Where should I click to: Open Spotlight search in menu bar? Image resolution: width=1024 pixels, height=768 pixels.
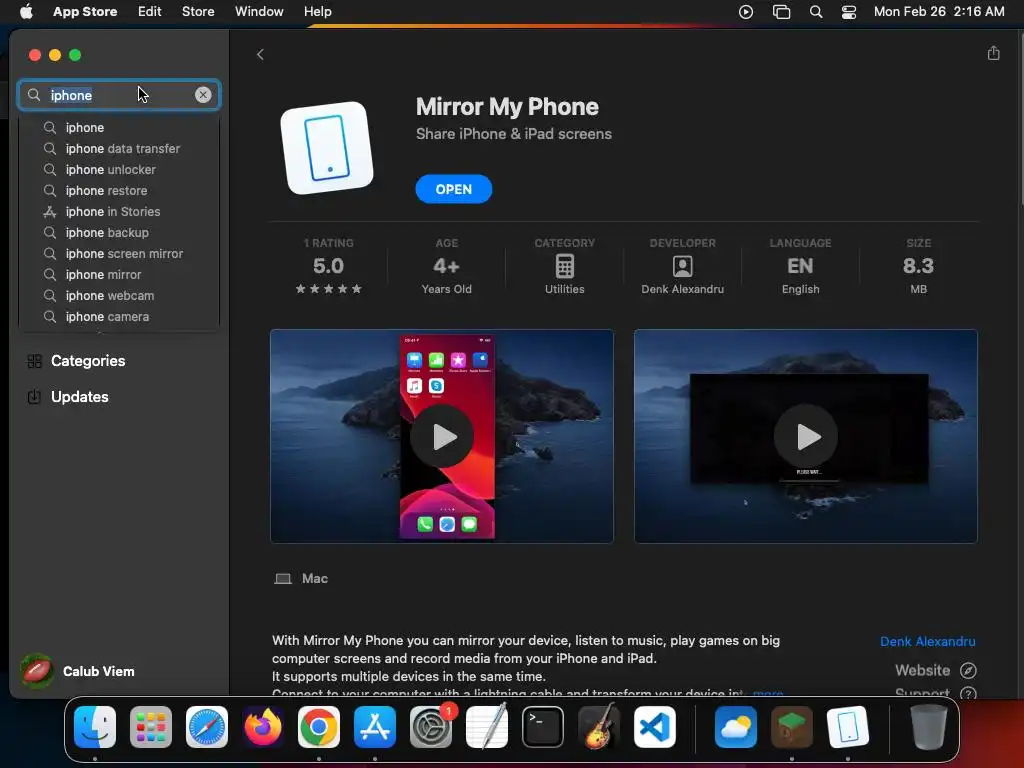(x=816, y=12)
